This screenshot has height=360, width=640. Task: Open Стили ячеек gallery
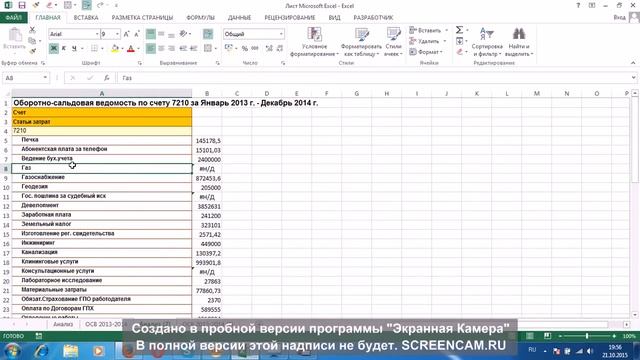point(393,42)
